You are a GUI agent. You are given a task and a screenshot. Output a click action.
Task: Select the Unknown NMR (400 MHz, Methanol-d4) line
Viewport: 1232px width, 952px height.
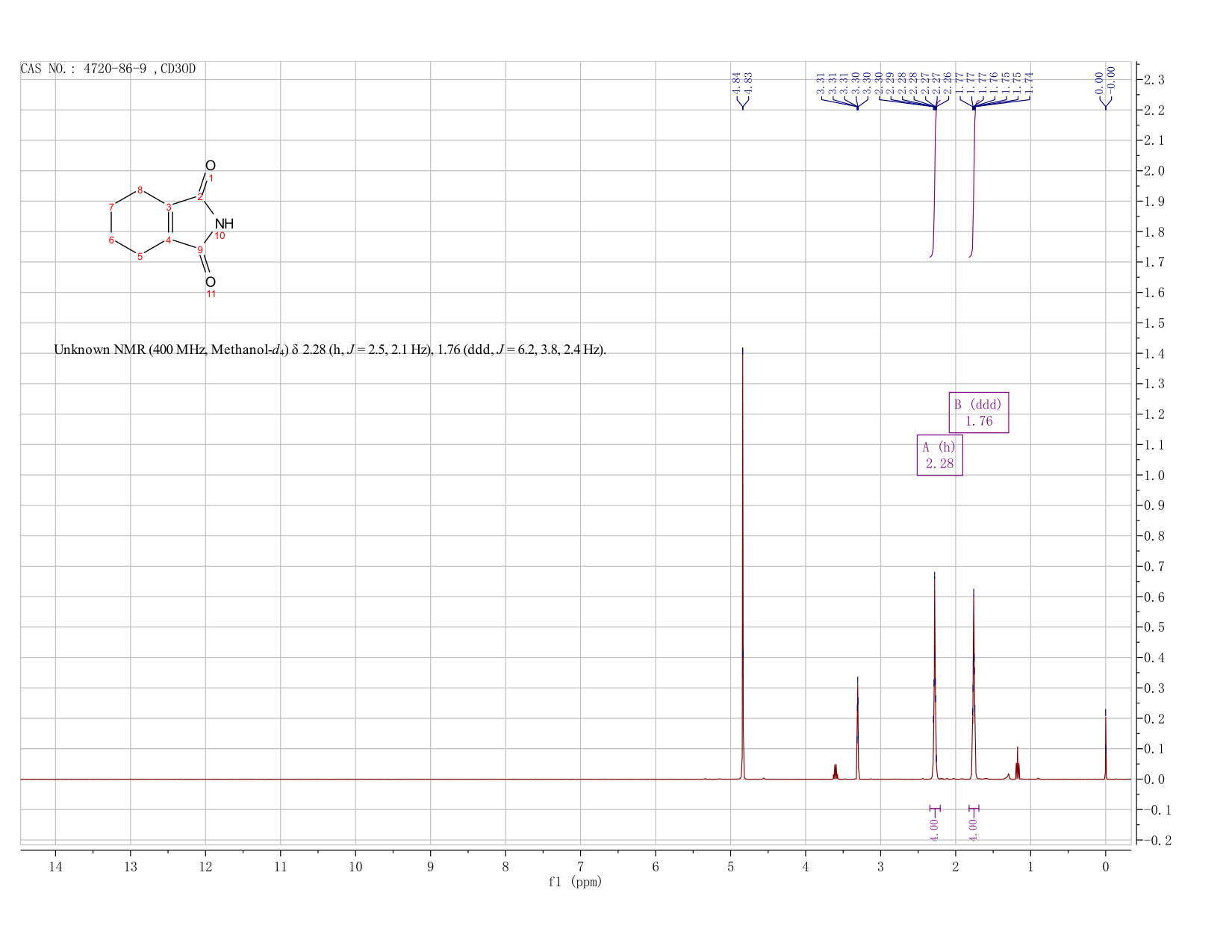click(330, 349)
